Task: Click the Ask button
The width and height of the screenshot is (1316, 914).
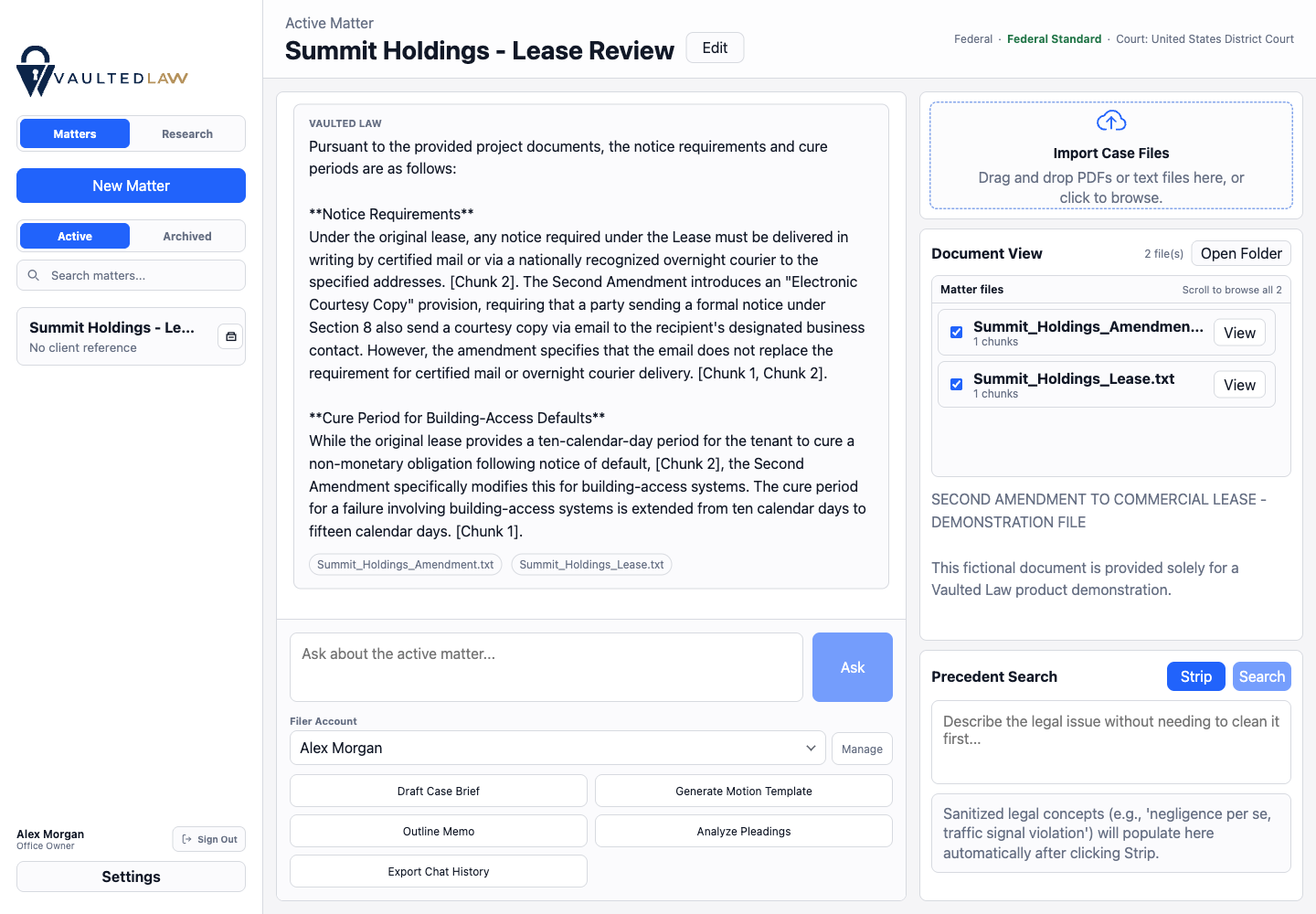Action: pos(853,667)
